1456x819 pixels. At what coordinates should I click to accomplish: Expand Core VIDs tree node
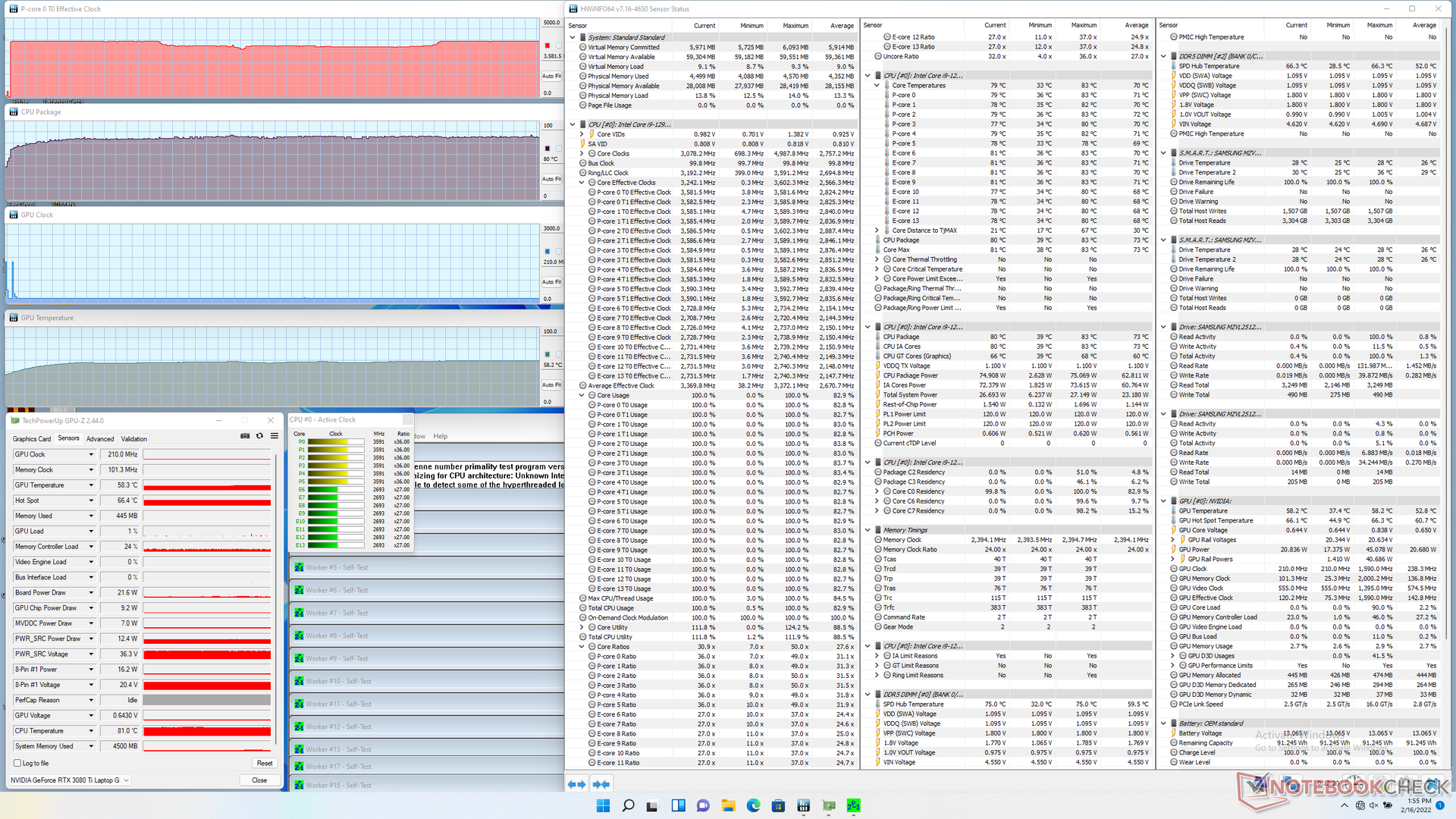(582, 134)
